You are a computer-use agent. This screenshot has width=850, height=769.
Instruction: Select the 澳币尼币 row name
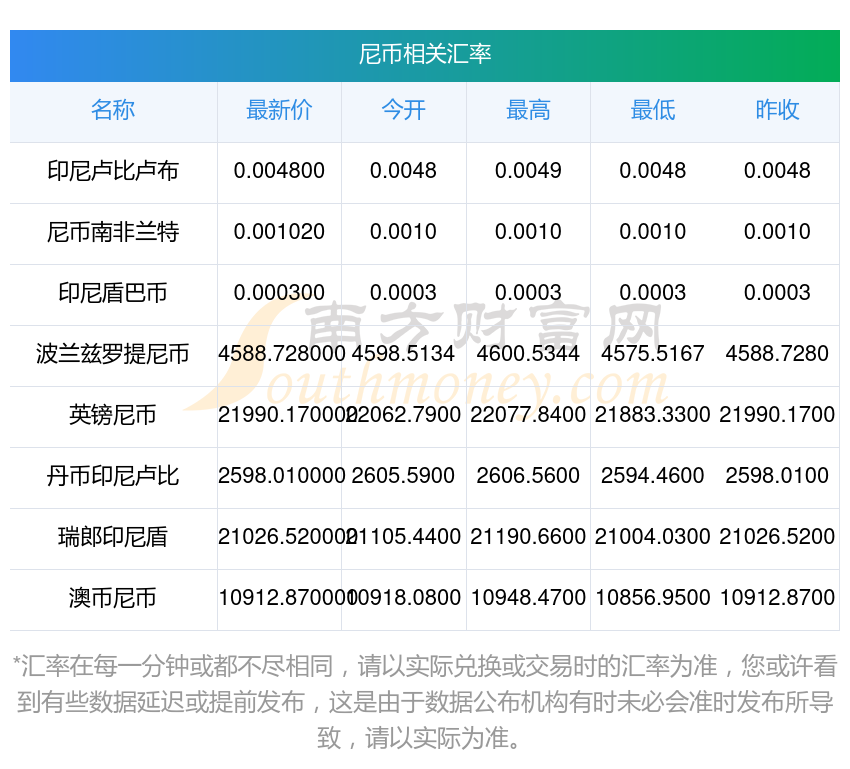click(113, 598)
